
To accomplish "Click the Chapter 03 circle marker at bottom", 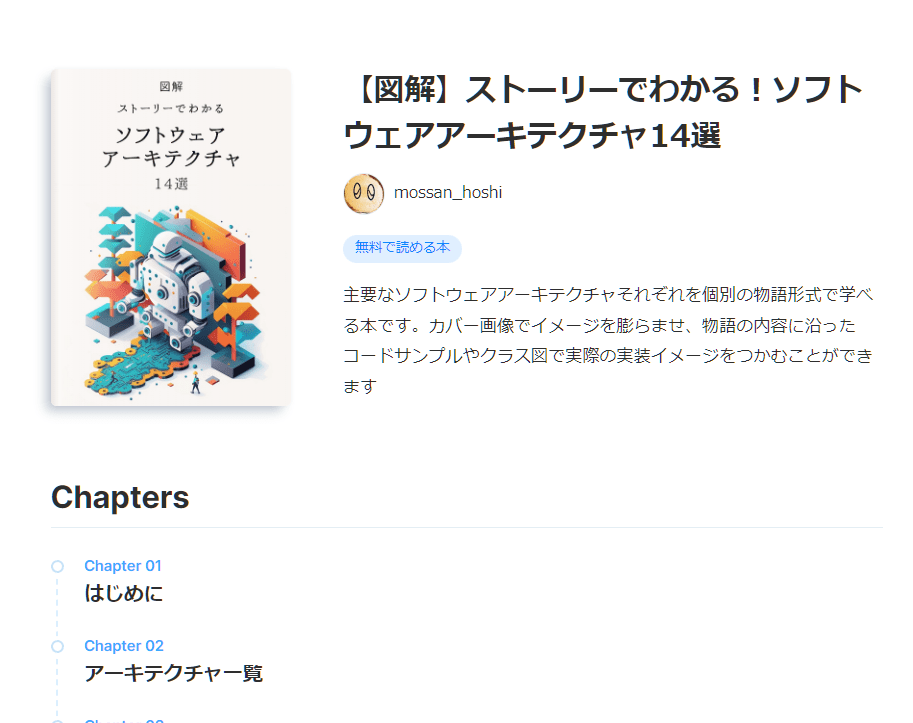I will coord(57,721).
